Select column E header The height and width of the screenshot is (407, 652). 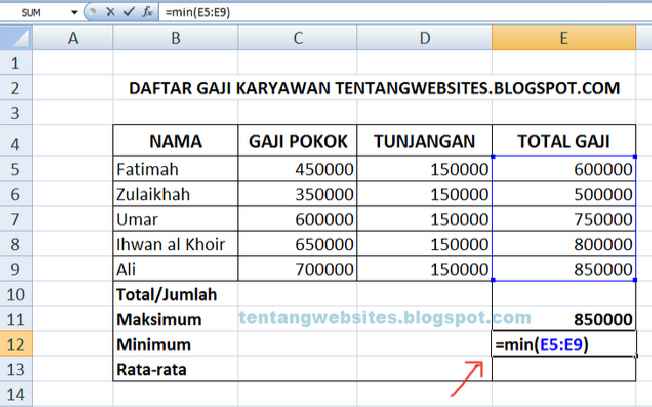pyautogui.click(x=564, y=38)
